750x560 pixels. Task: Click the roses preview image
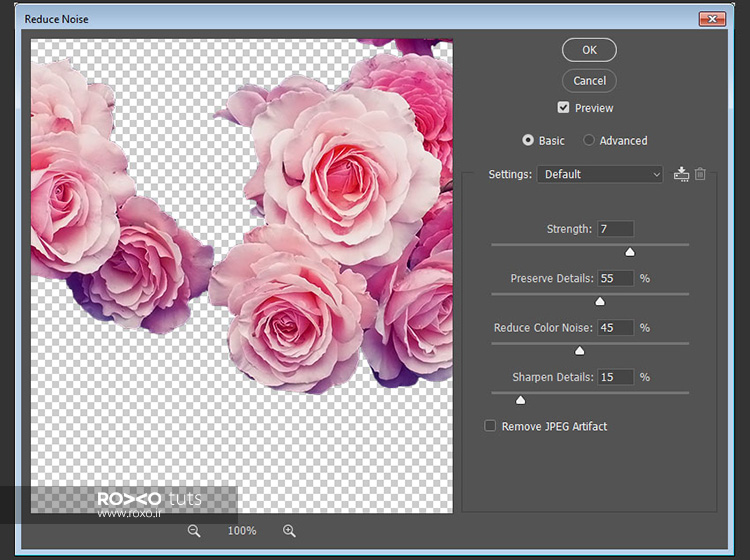click(242, 276)
